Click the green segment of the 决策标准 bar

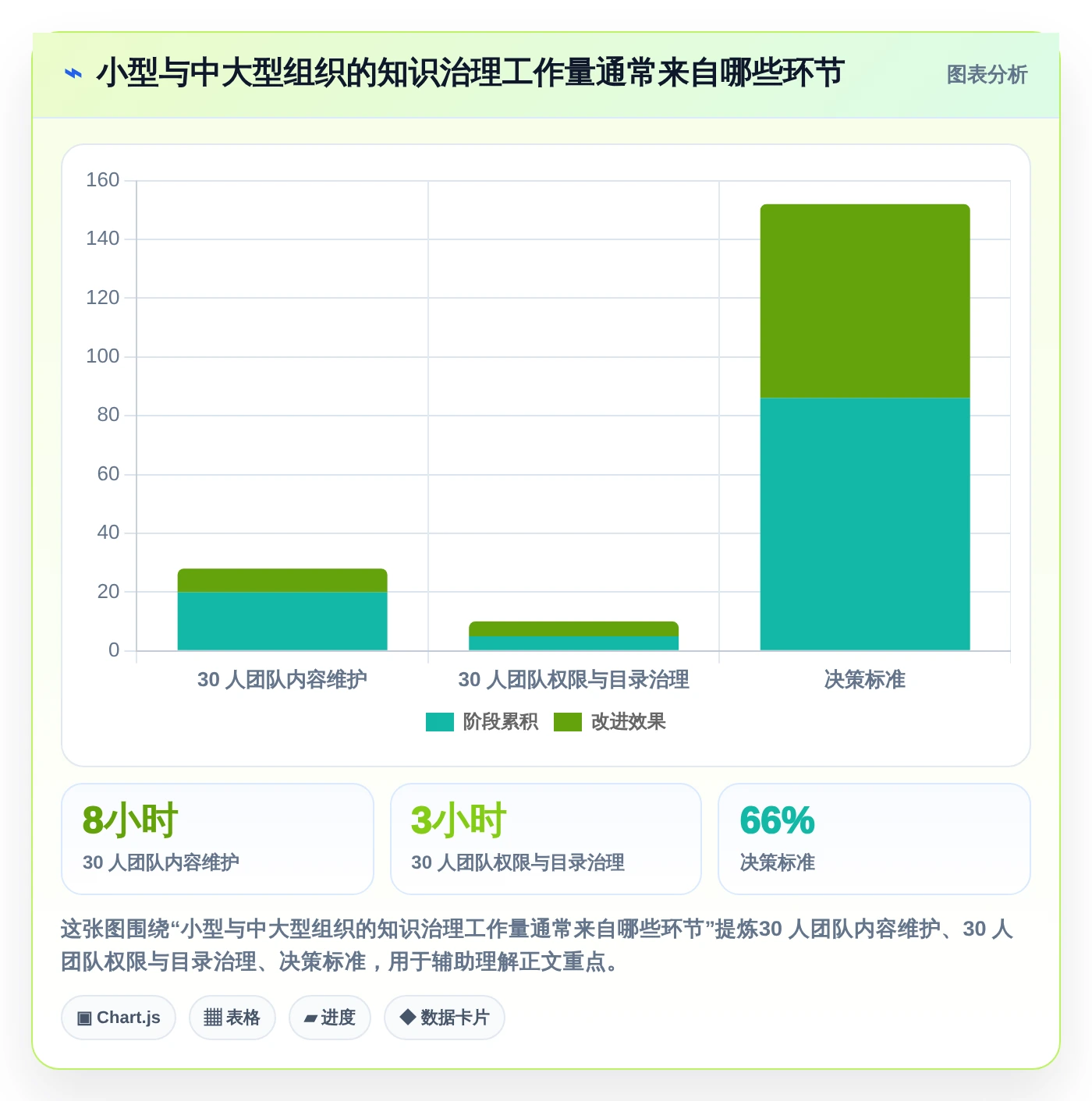865,301
